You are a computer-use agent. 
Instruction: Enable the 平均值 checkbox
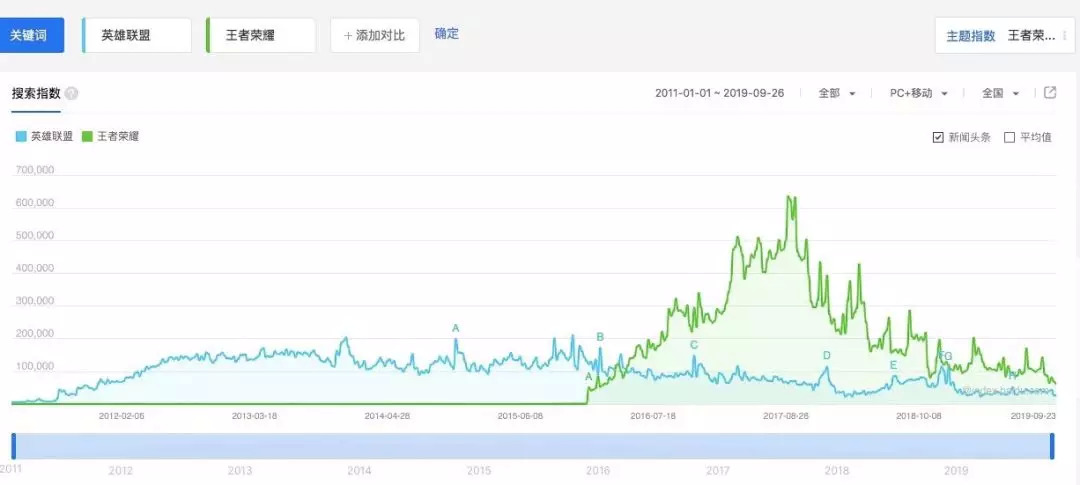click(1009, 137)
